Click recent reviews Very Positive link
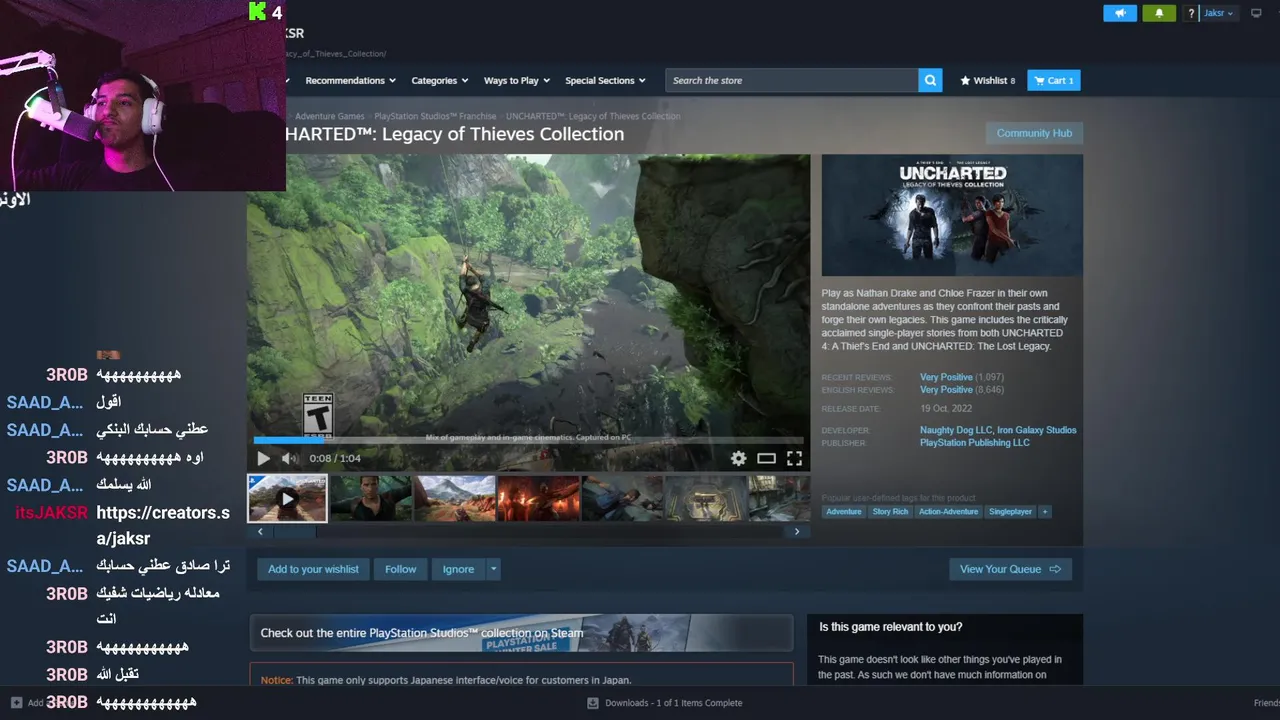1280x720 pixels. (946, 377)
